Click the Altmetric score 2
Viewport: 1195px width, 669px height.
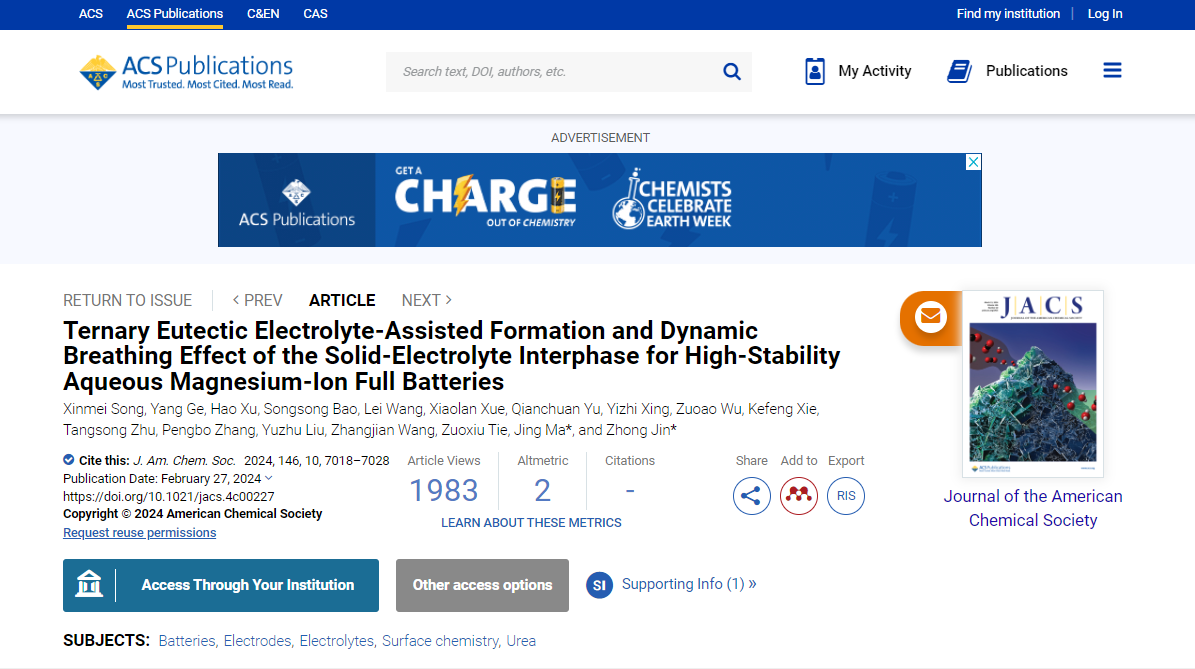542,491
